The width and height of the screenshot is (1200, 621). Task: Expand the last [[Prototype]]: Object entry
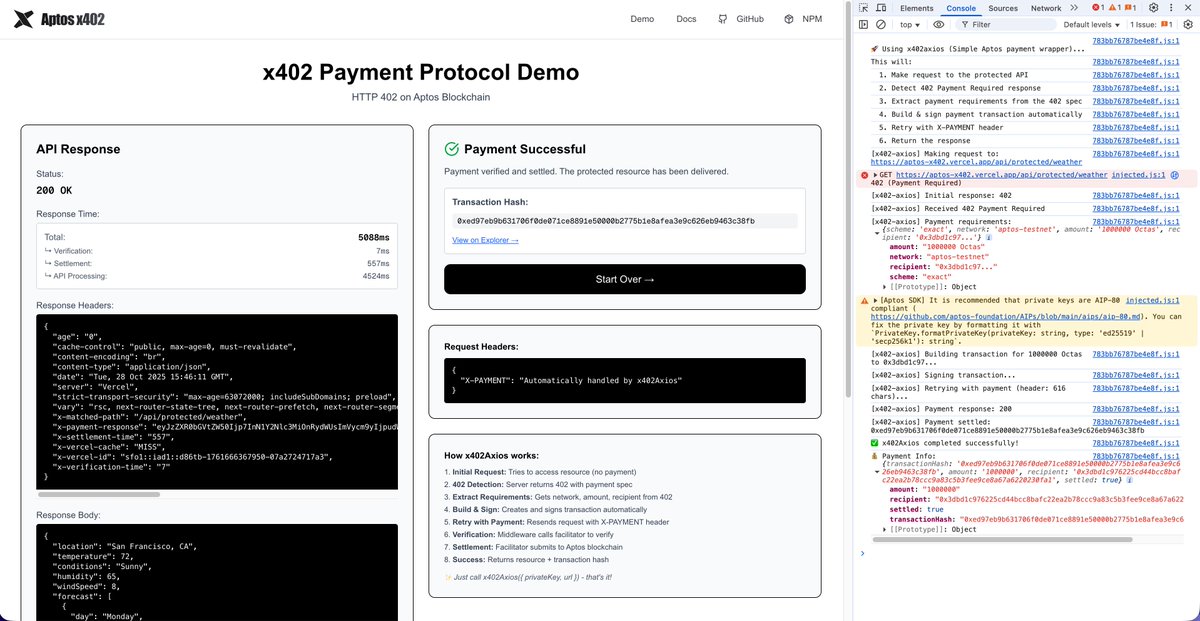(885, 529)
